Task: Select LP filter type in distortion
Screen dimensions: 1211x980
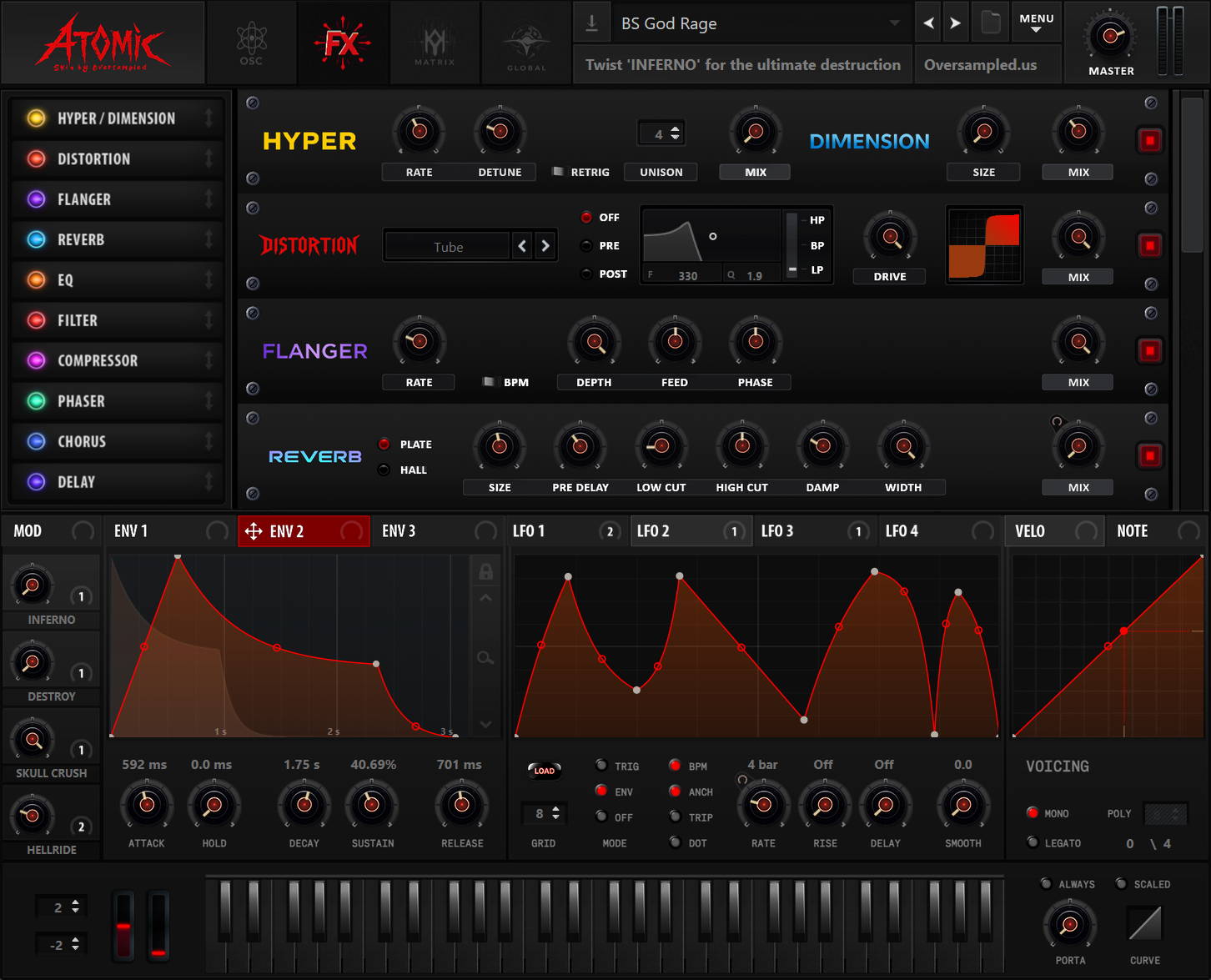Action: pos(817,269)
